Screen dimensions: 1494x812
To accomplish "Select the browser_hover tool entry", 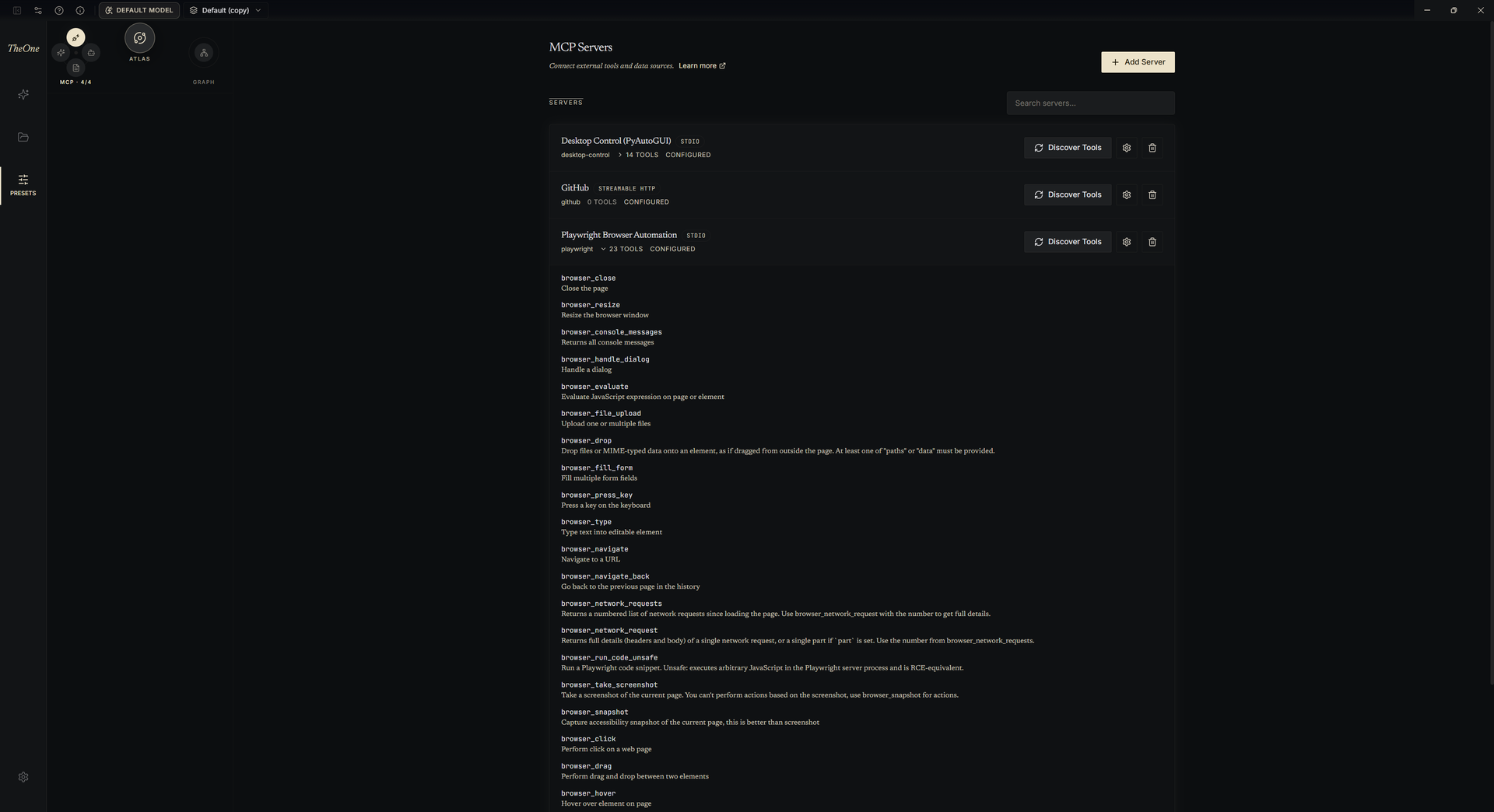I will [606, 799].
